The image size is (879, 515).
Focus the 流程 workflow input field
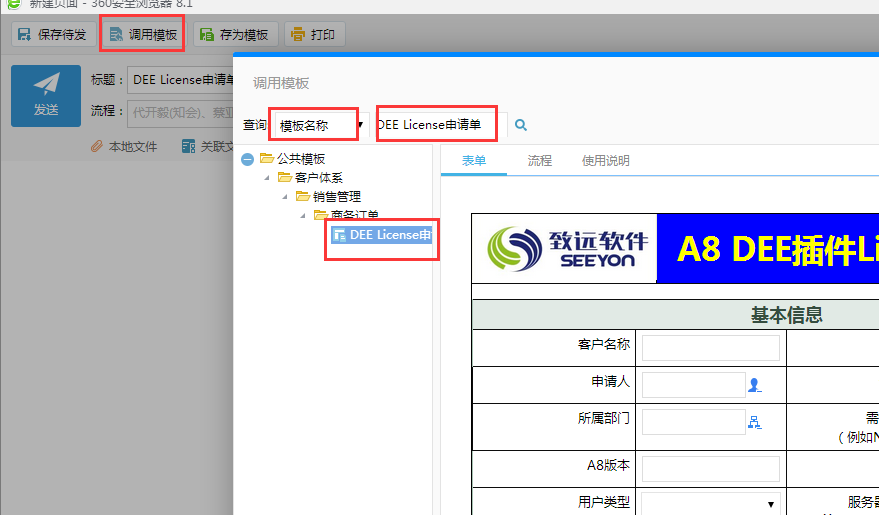pyautogui.click(x=181, y=113)
